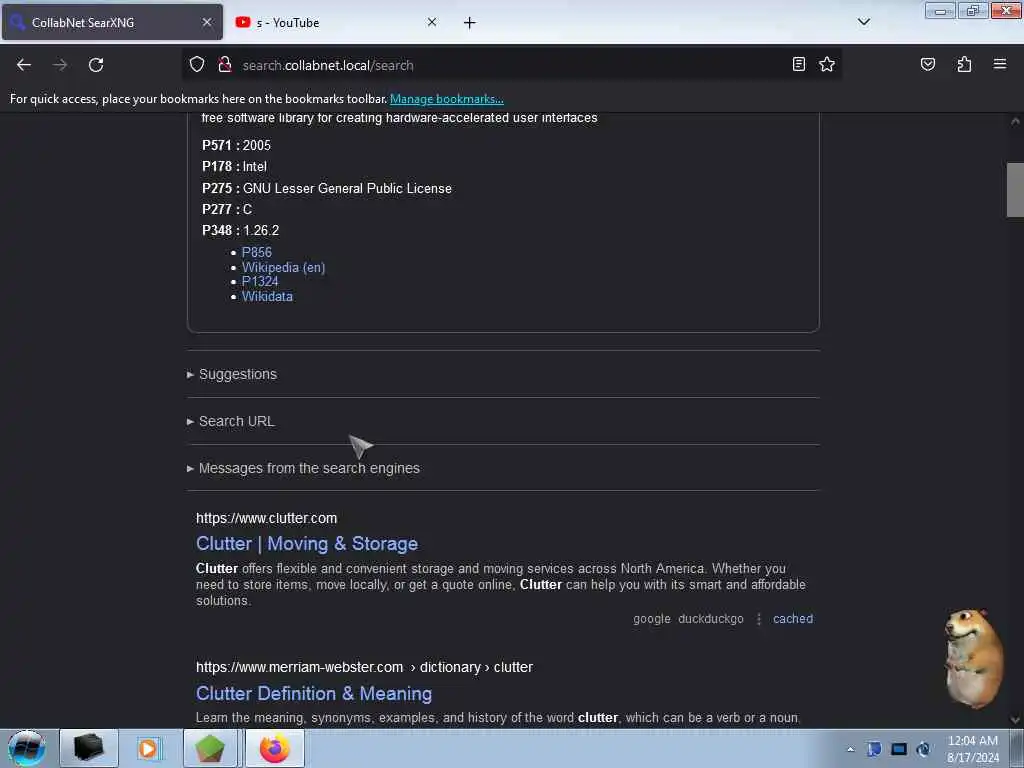Click the merriam-webster.com result URL
The height and width of the screenshot is (768, 1024).
pos(364,667)
